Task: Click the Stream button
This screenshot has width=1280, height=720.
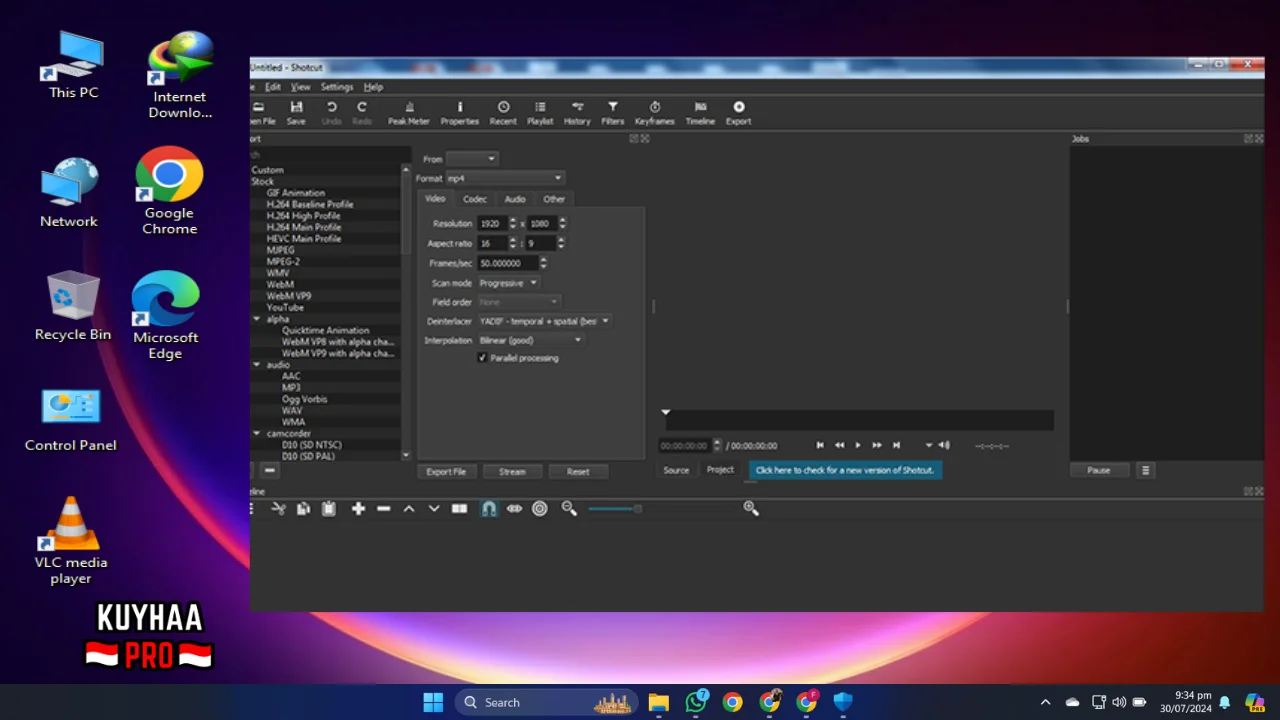Action: coord(512,471)
